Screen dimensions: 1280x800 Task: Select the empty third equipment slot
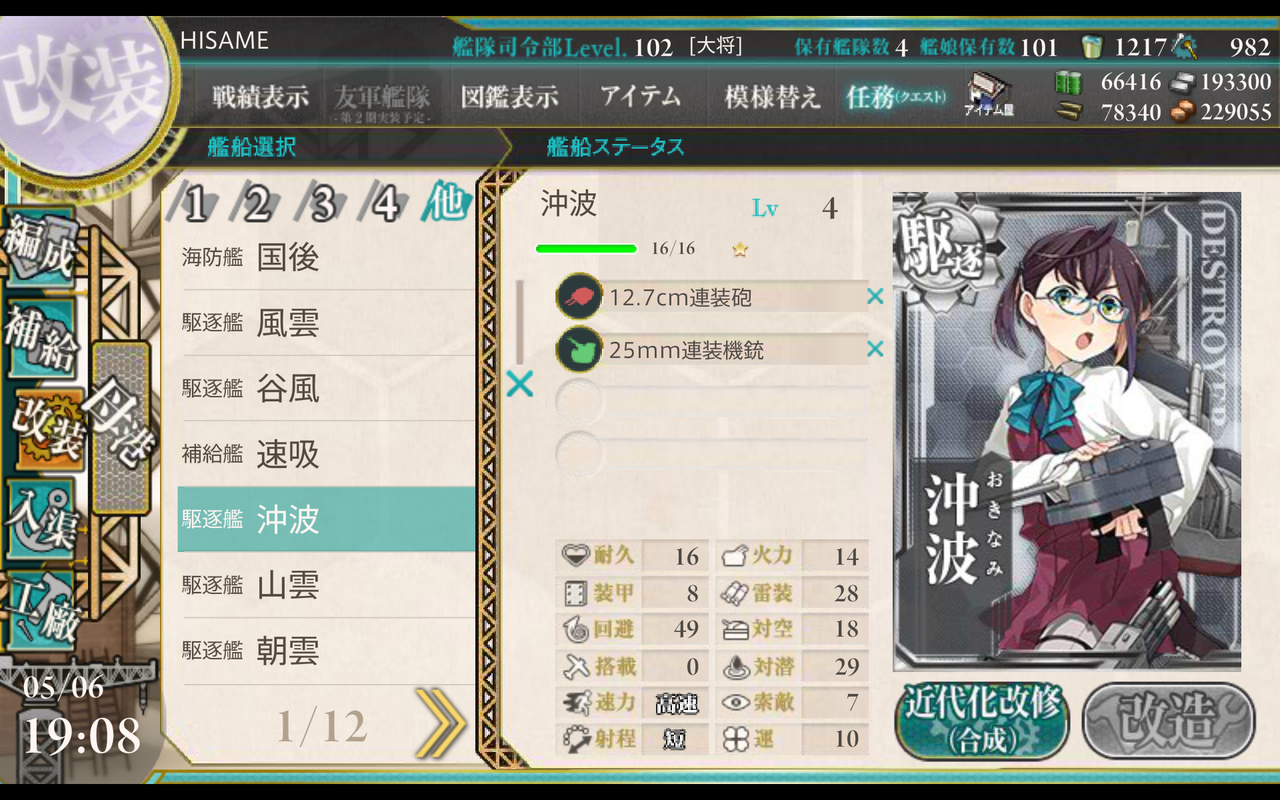(712, 401)
